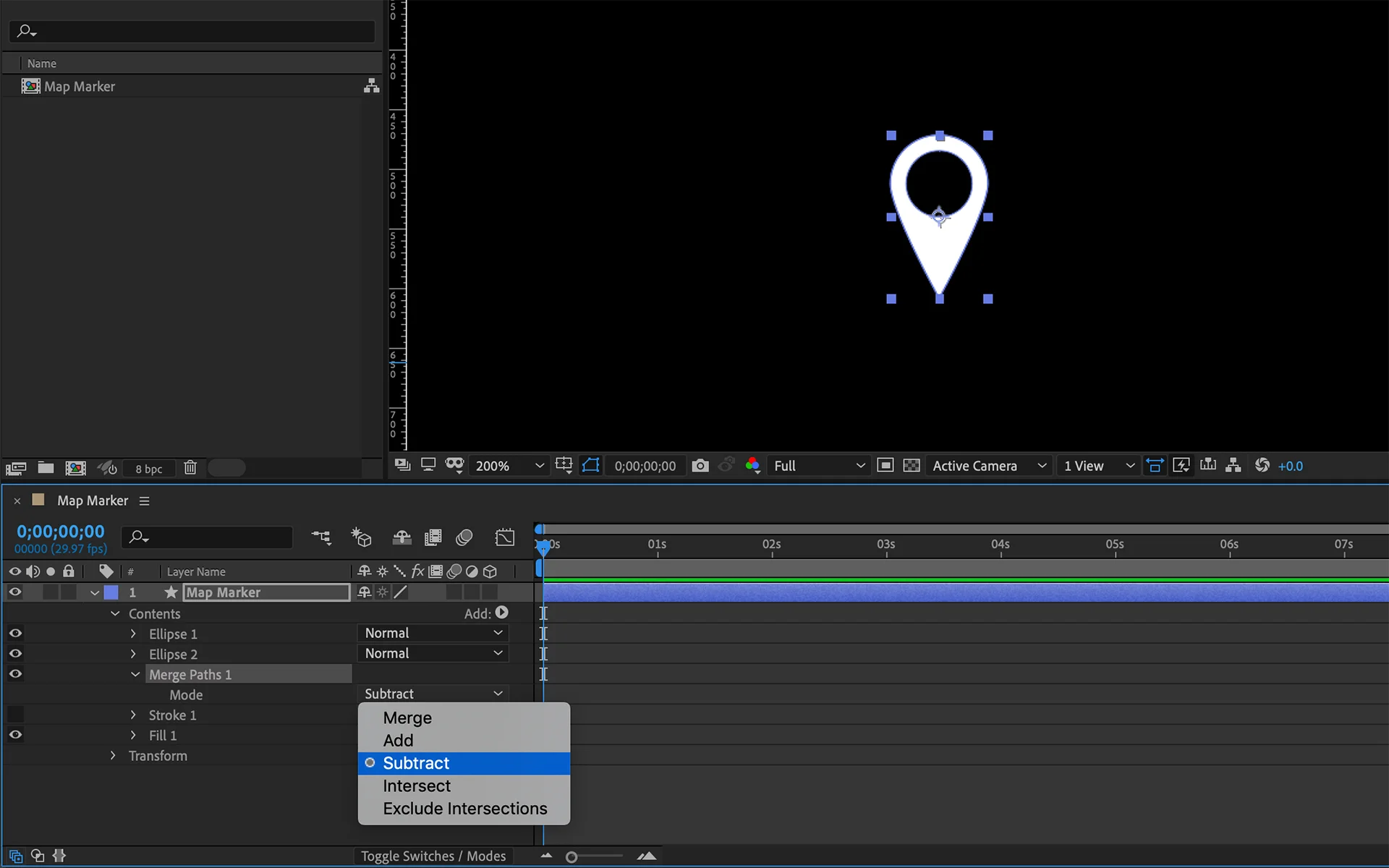The image size is (1389, 868).
Task: Click Interpret Footage icon in project panel
Action: [16, 468]
